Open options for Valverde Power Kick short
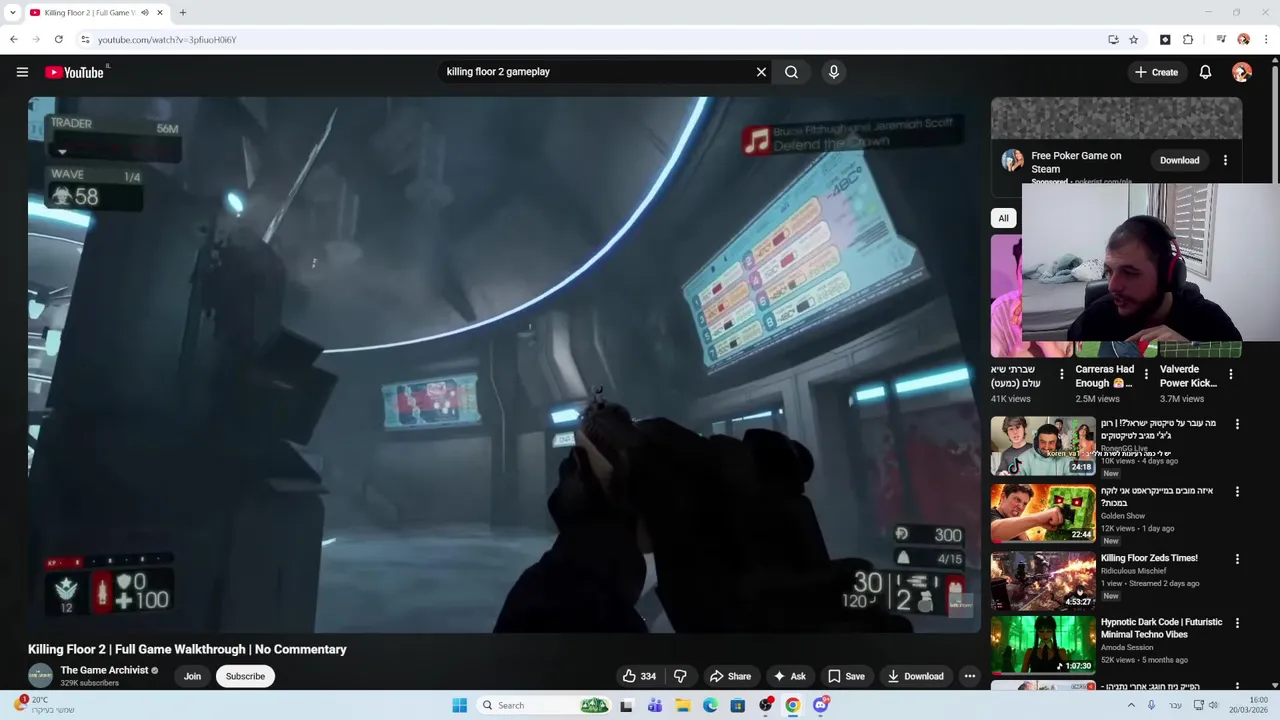Screen dimensions: 1280x720 1231,374
